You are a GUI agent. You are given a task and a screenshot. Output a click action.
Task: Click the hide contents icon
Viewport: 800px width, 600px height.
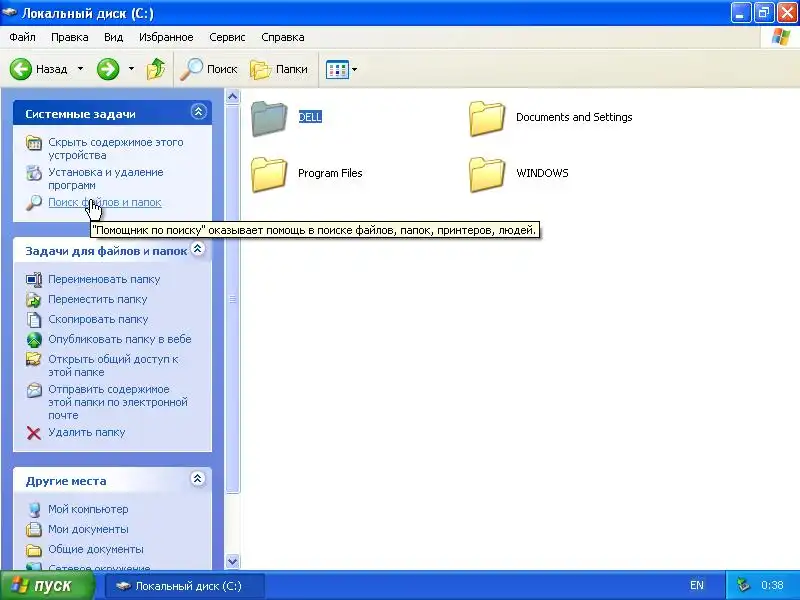[34, 143]
